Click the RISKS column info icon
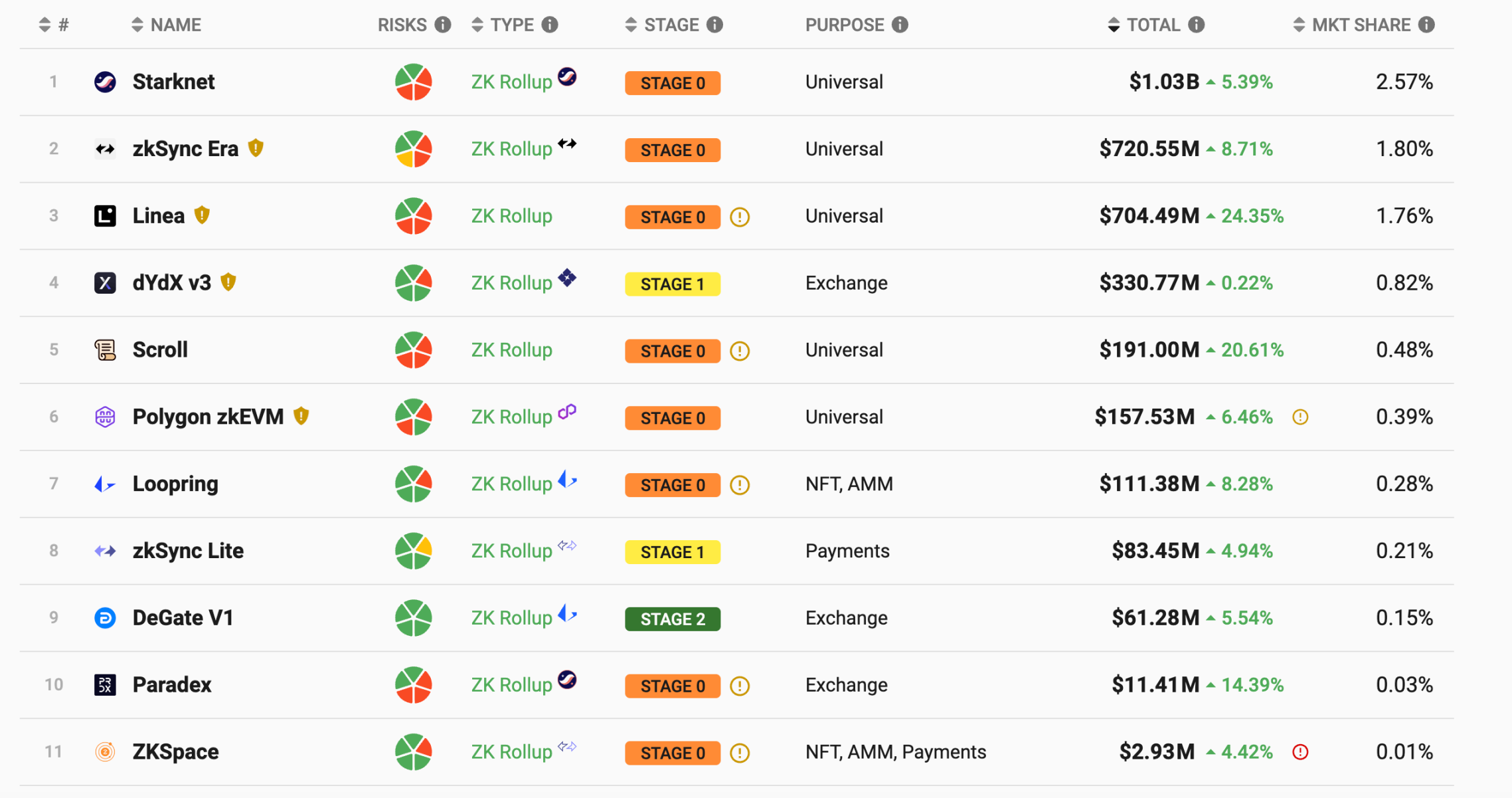 pyautogui.click(x=443, y=25)
